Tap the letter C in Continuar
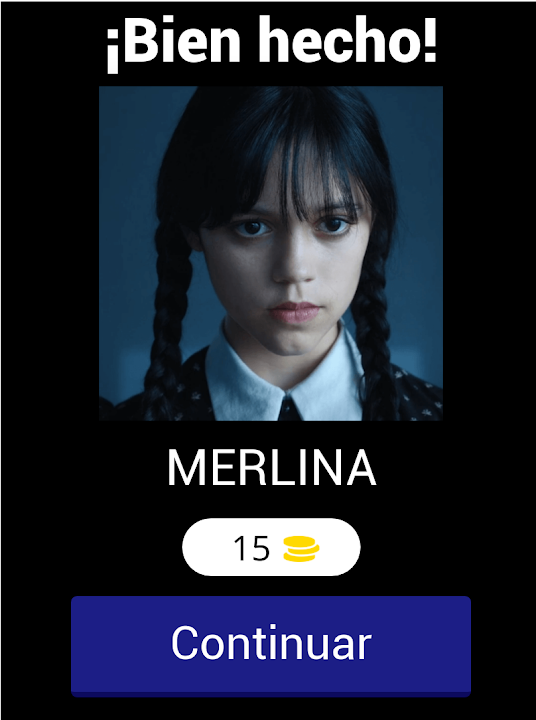Image resolution: width=536 pixels, height=720 pixels. (x=187, y=643)
